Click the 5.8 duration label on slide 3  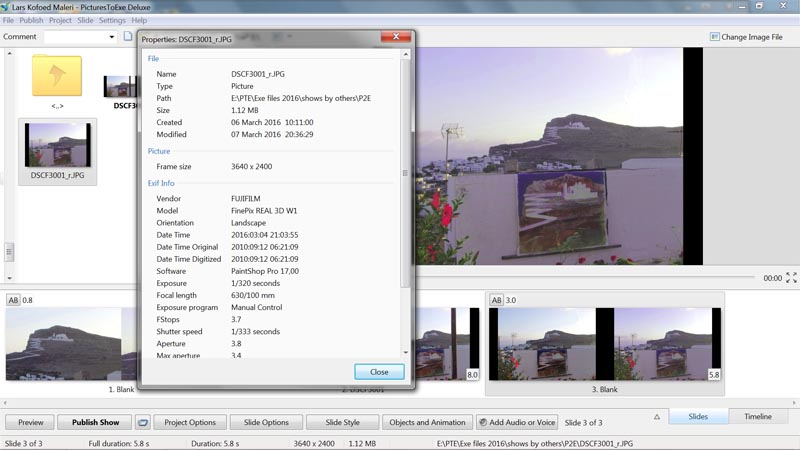(x=714, y=374)
